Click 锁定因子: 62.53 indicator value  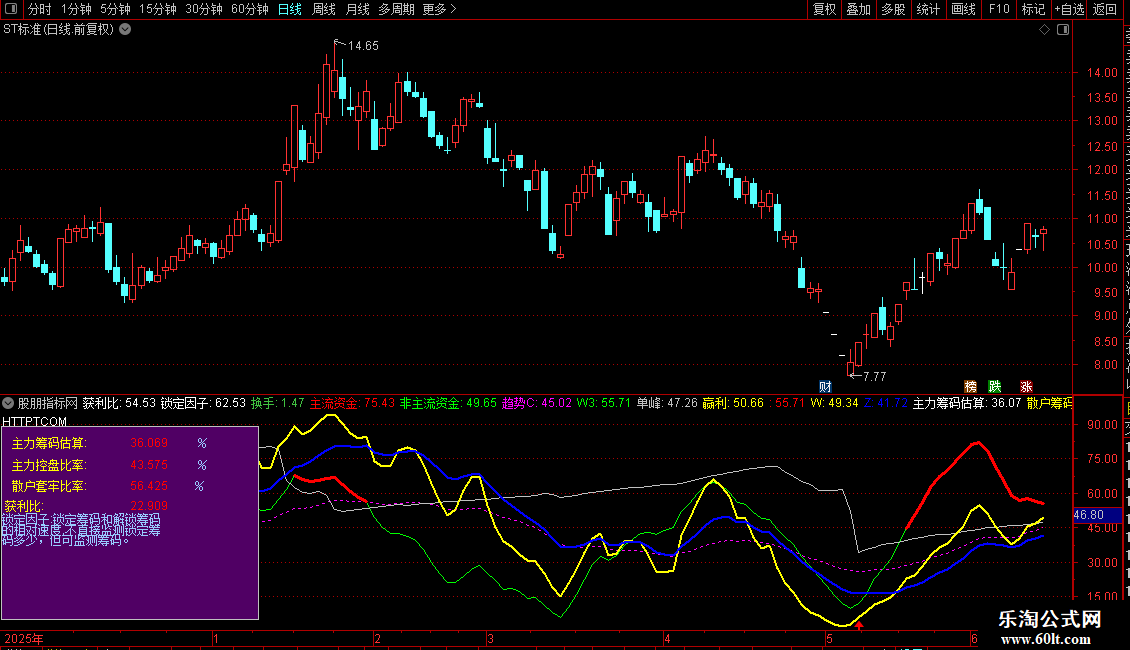pyautogui.click(x=203, y=403)
